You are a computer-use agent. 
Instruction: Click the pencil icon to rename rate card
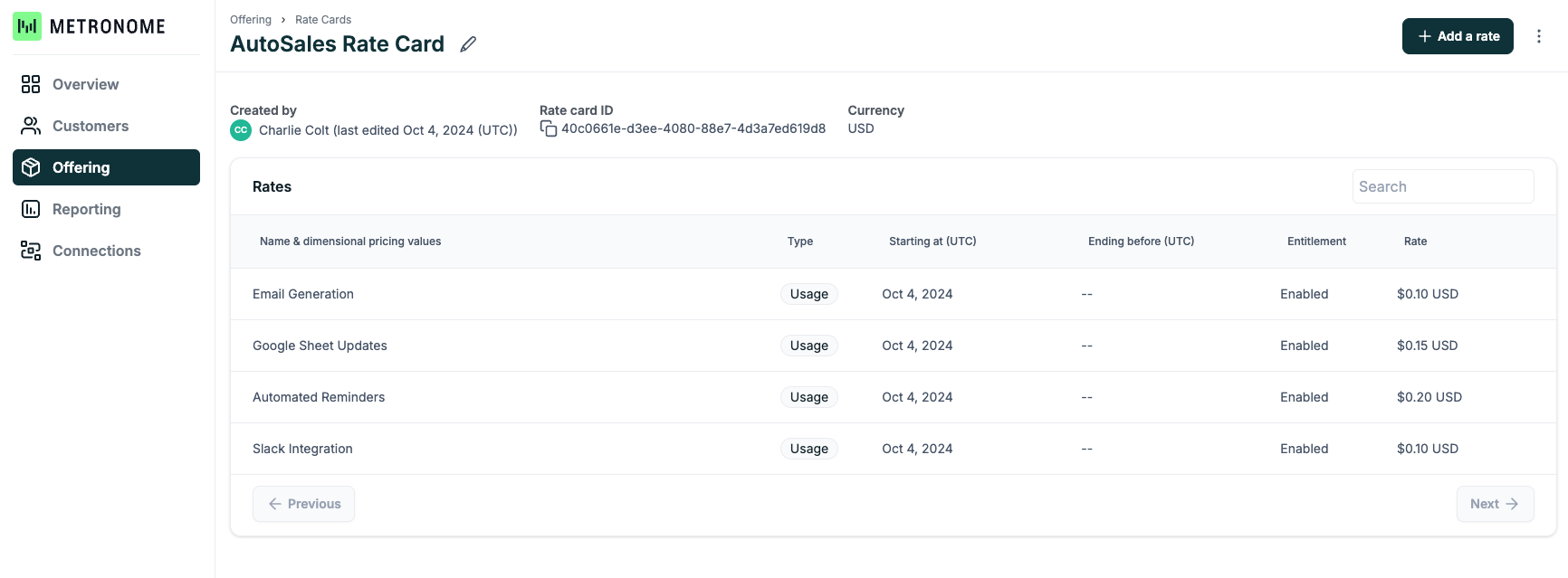[468, 44]
